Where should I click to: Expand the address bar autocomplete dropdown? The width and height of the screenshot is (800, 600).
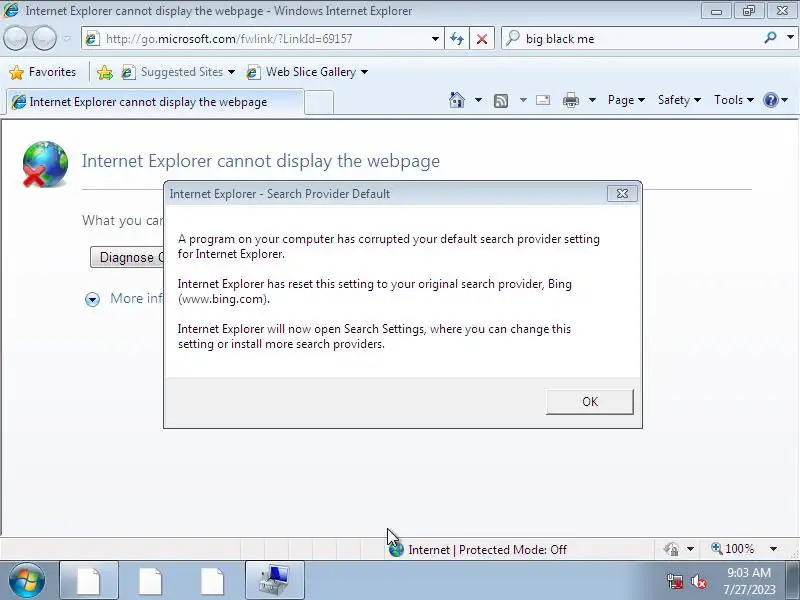pyautogui.click(x=435, y=39)
